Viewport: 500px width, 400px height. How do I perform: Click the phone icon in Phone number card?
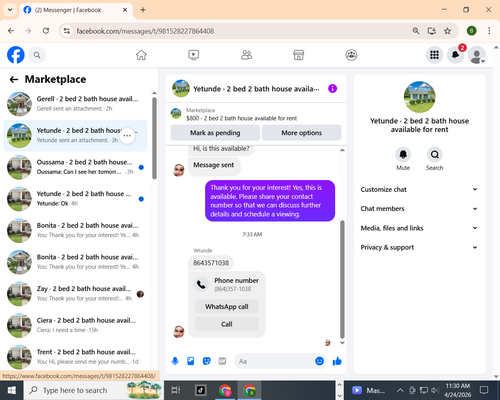[201, 284]
